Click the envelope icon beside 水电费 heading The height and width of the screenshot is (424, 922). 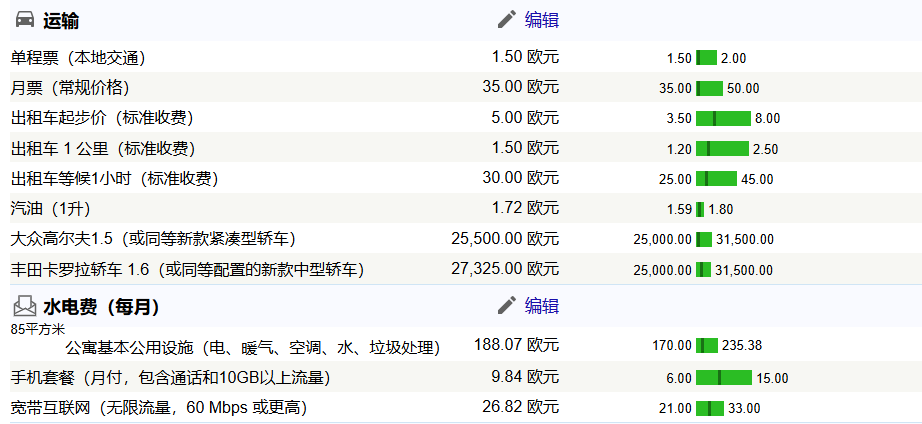click(24, 306)
